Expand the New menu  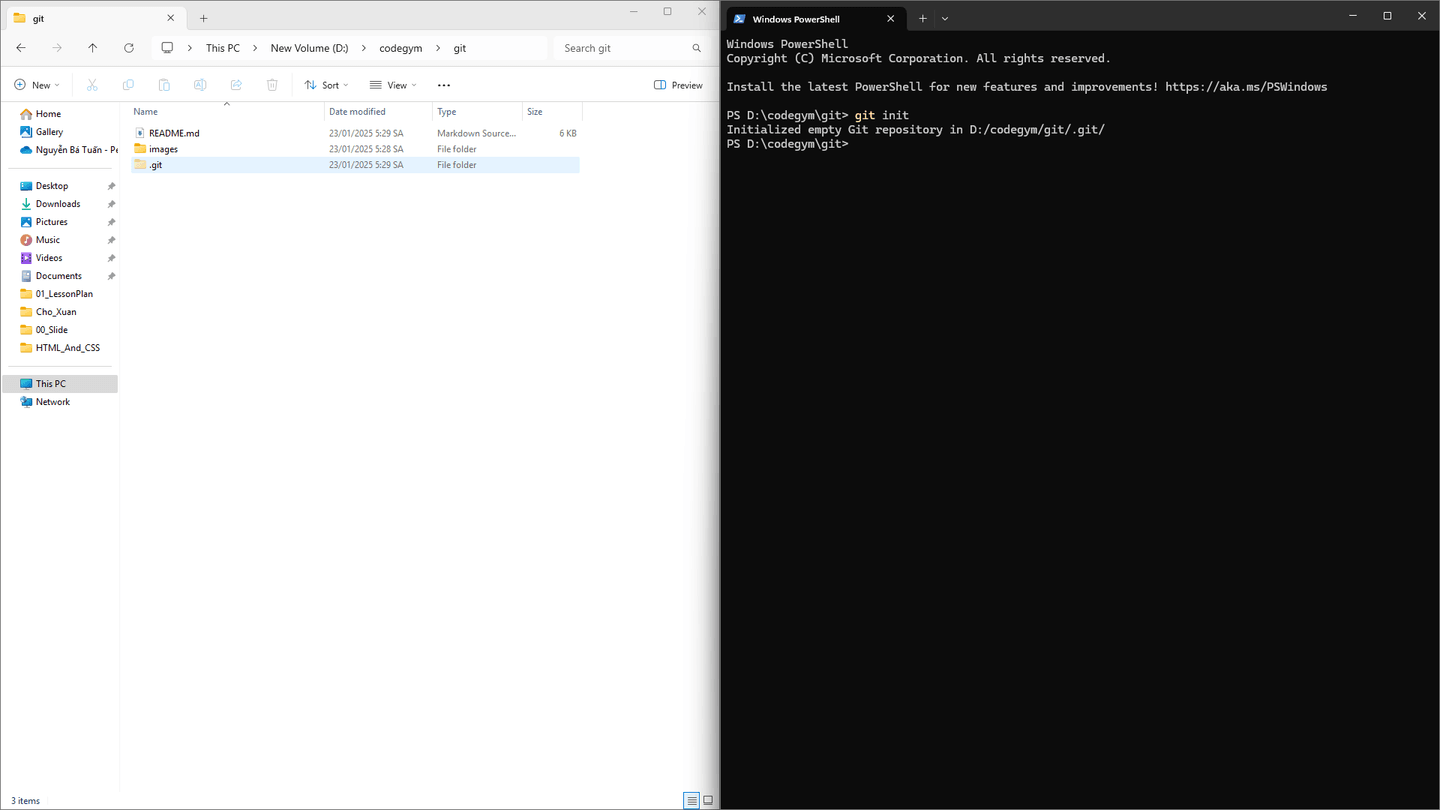click(x=37, y=85)
